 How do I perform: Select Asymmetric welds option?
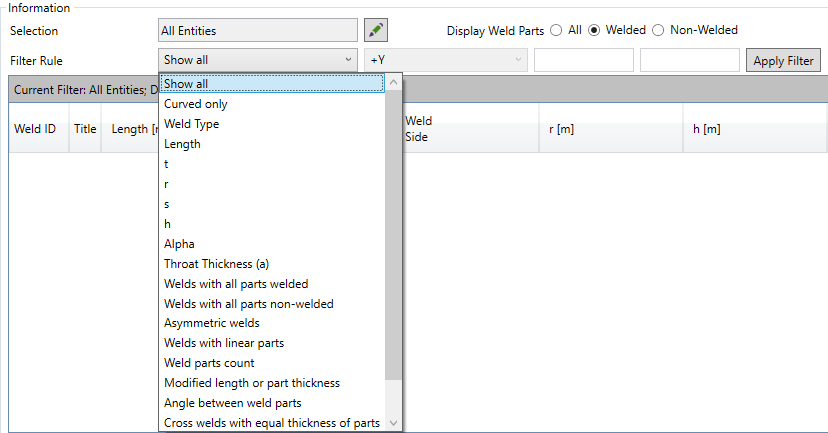[x=211, y=323]
